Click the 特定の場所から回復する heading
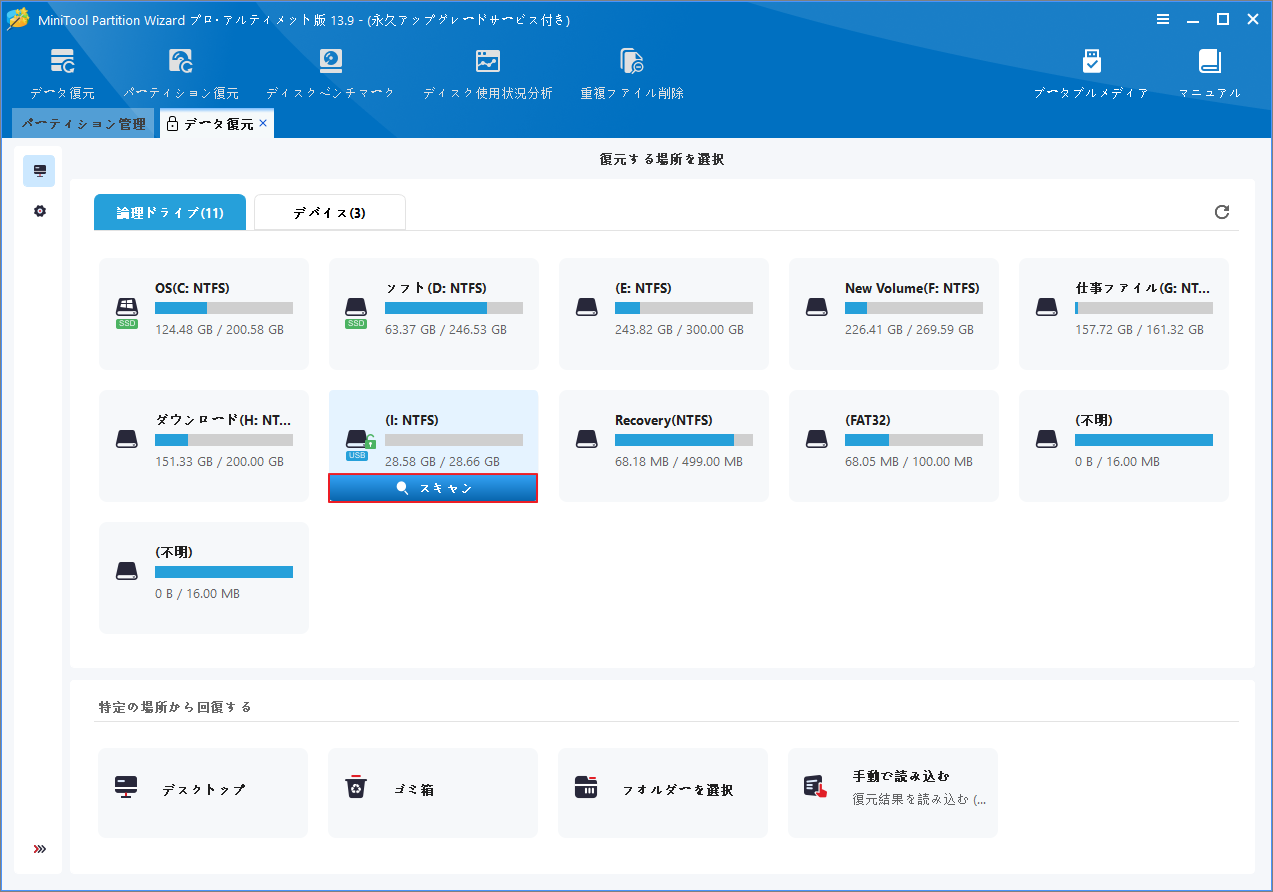The height and width of the screenshot is (892, 1273). (x=175, y=707)
